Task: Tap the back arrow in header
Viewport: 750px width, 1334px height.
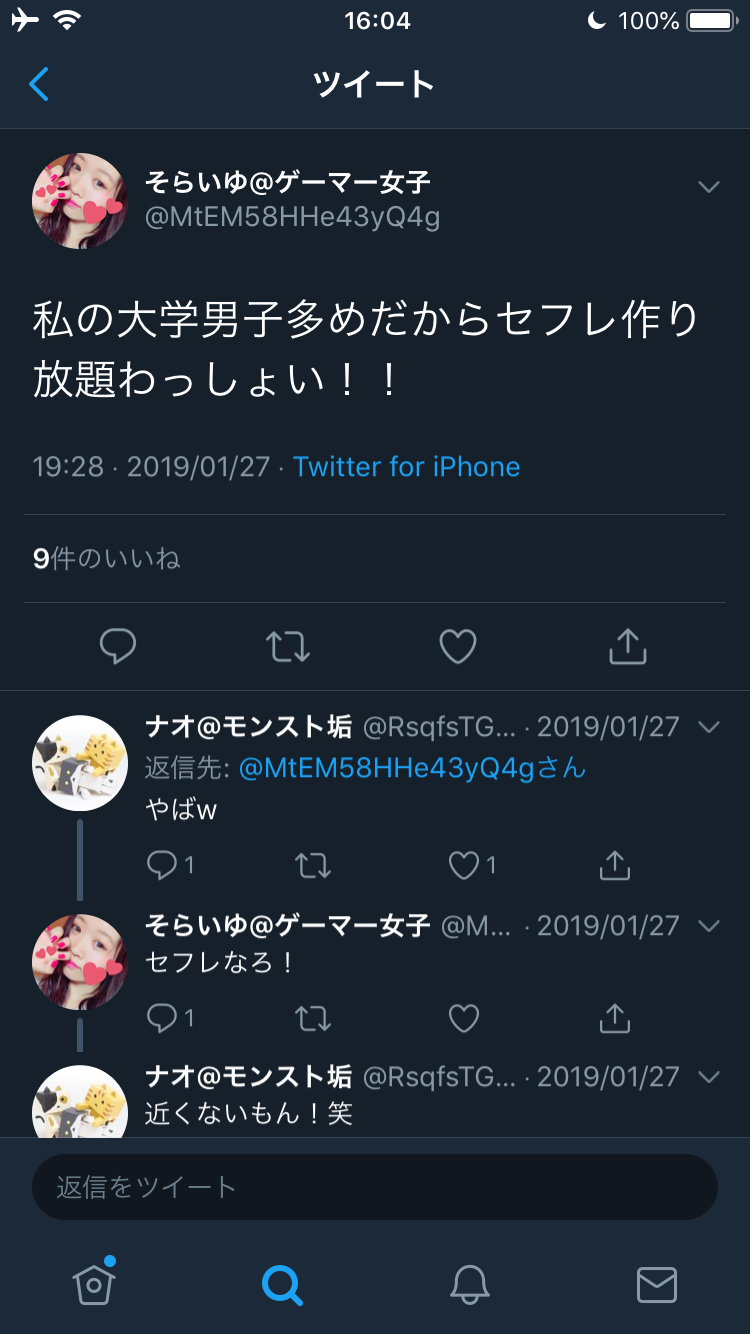Action: coord(39,85)
